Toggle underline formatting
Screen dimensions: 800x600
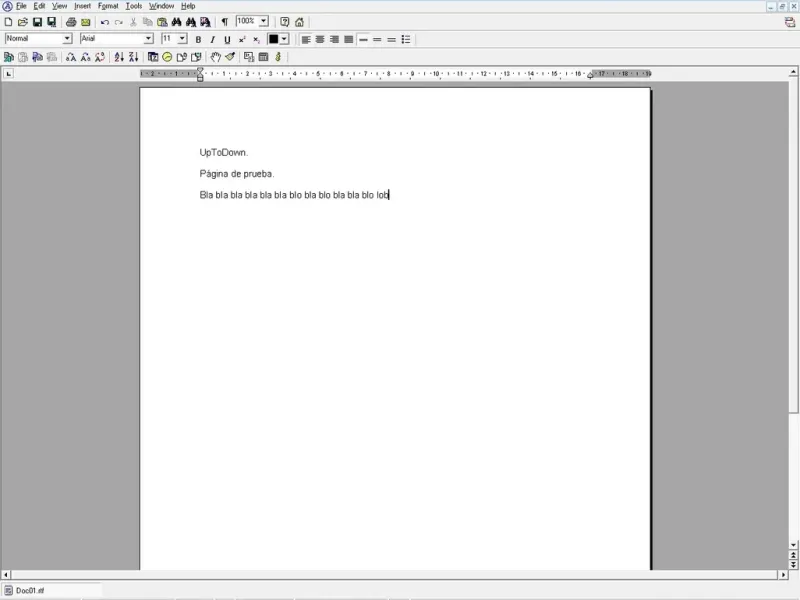[227, 39]
